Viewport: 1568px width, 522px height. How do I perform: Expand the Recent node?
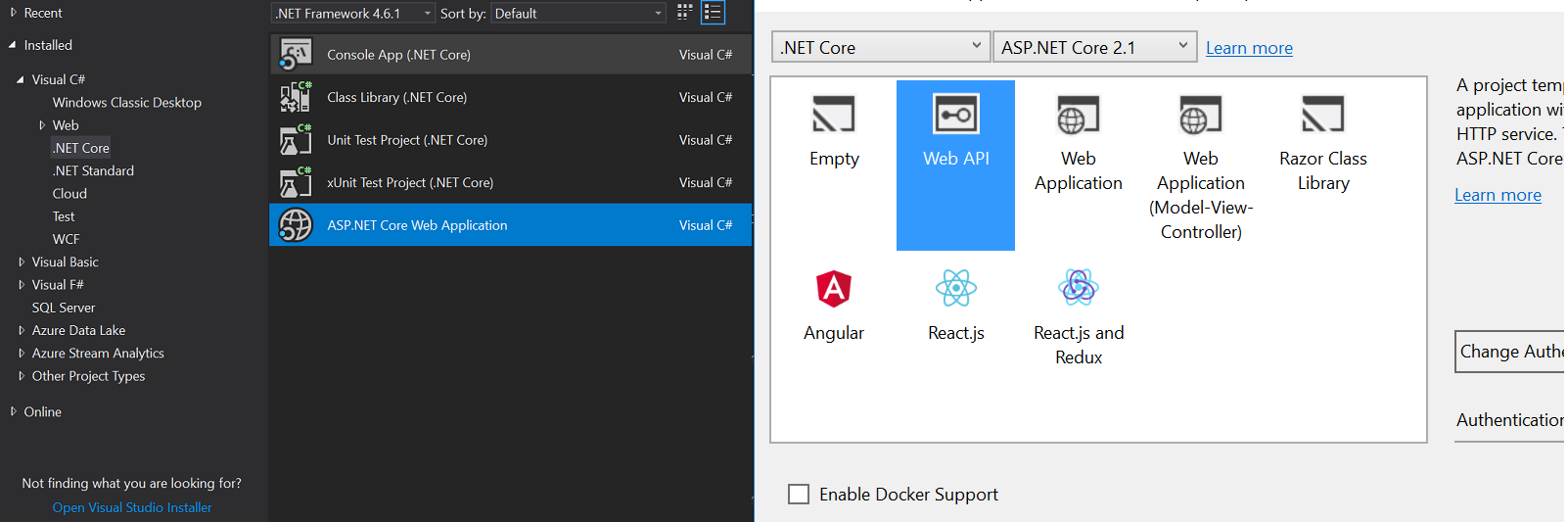point(14,13)
